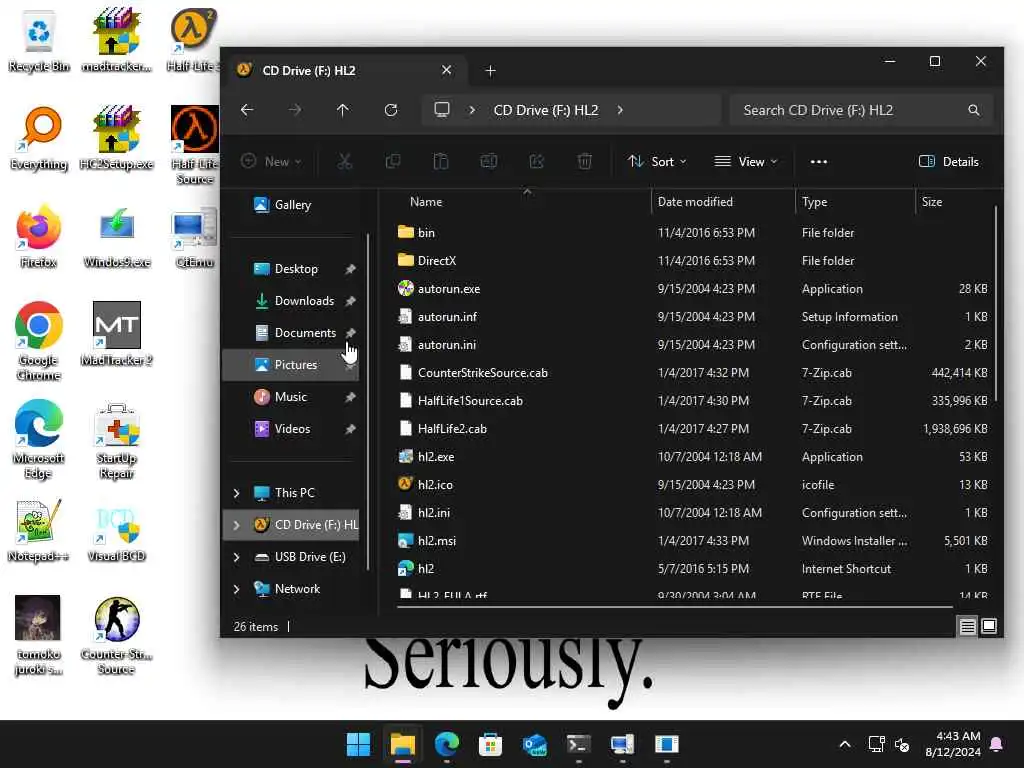Viewport: 1024px width, 768px height.
Task: Open the View dropdown menu
Action: [746, 161]
